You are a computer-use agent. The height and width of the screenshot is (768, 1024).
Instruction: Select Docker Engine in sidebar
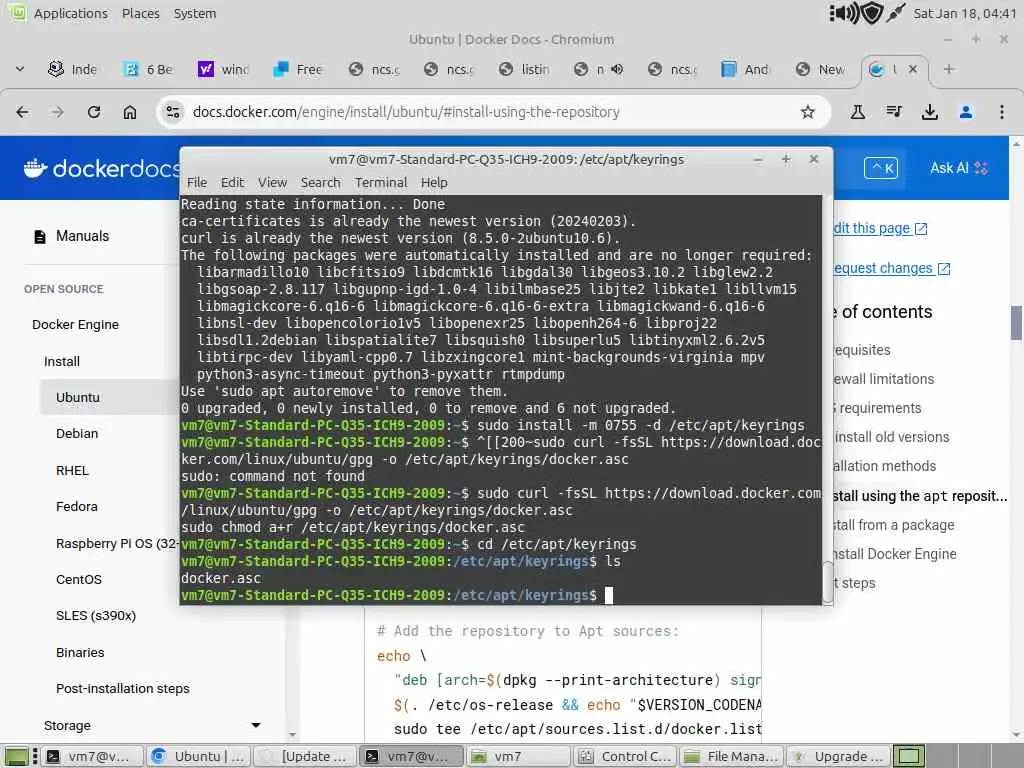[x=75, y=325]
